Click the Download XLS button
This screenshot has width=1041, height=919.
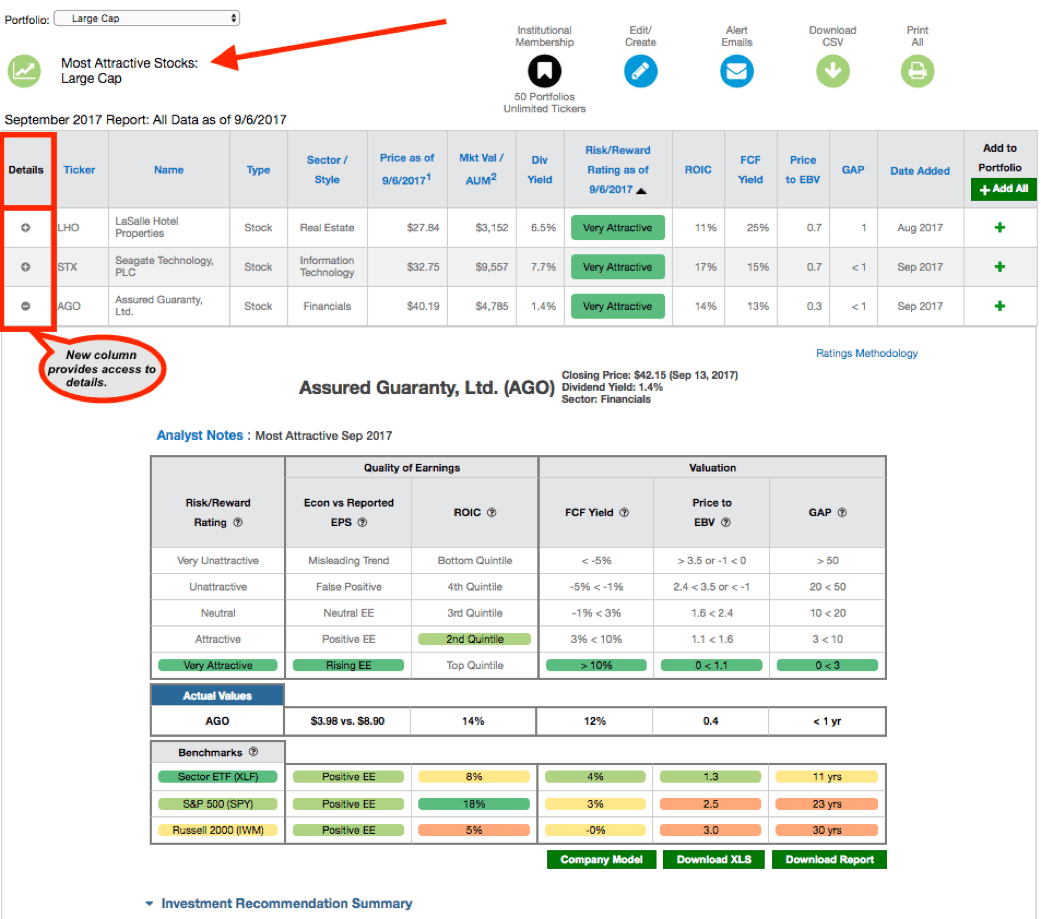click(714, 859)
